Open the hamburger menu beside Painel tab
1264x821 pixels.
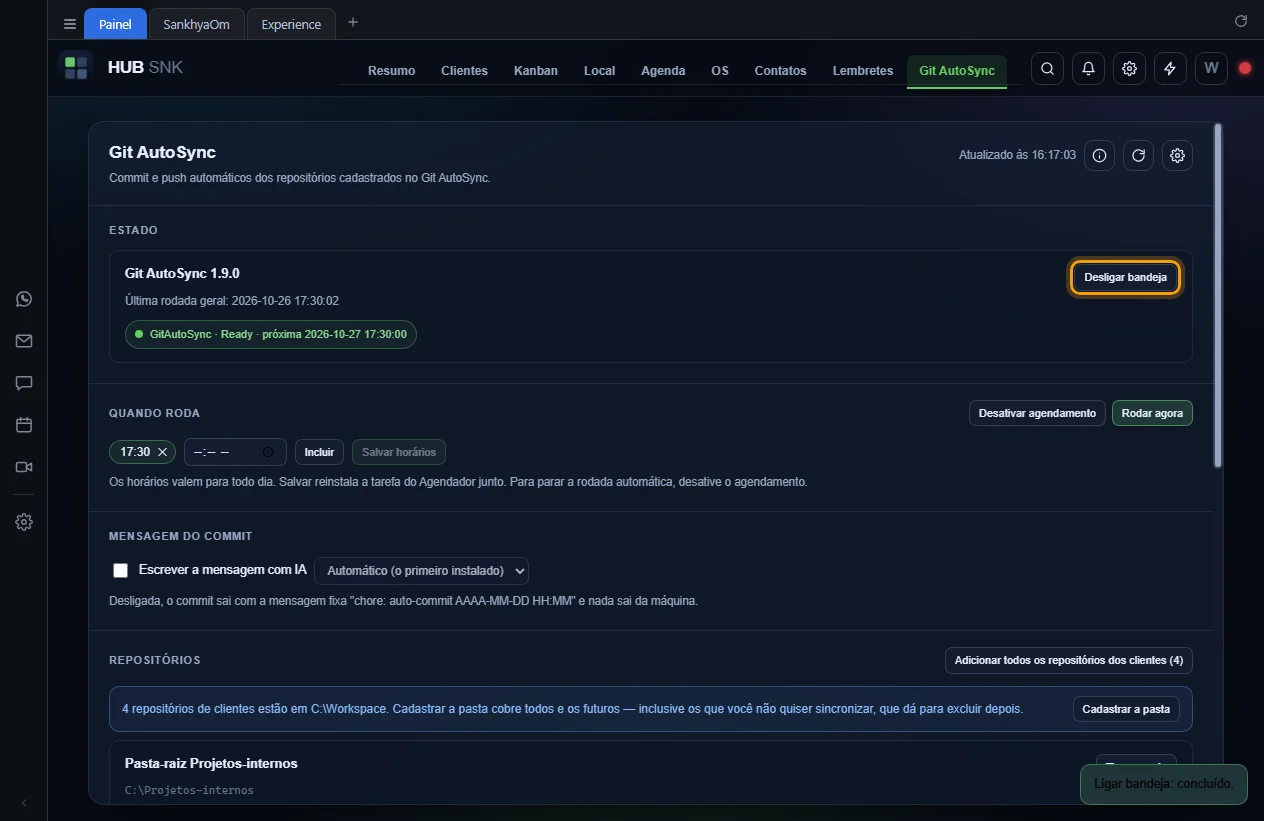(x=69, y=24)
